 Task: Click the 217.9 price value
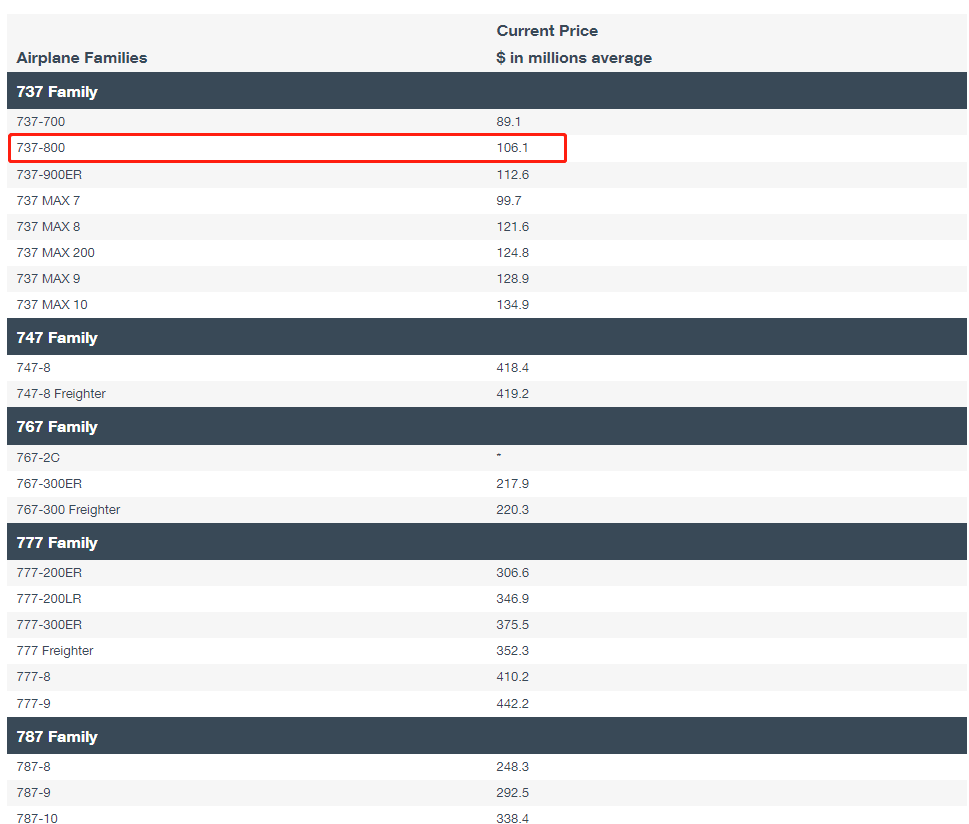click(x=512, y=484)
